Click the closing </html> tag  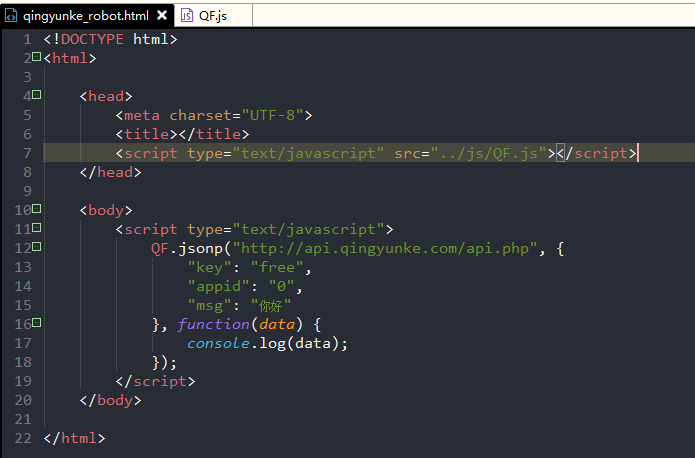click(74, 438)
